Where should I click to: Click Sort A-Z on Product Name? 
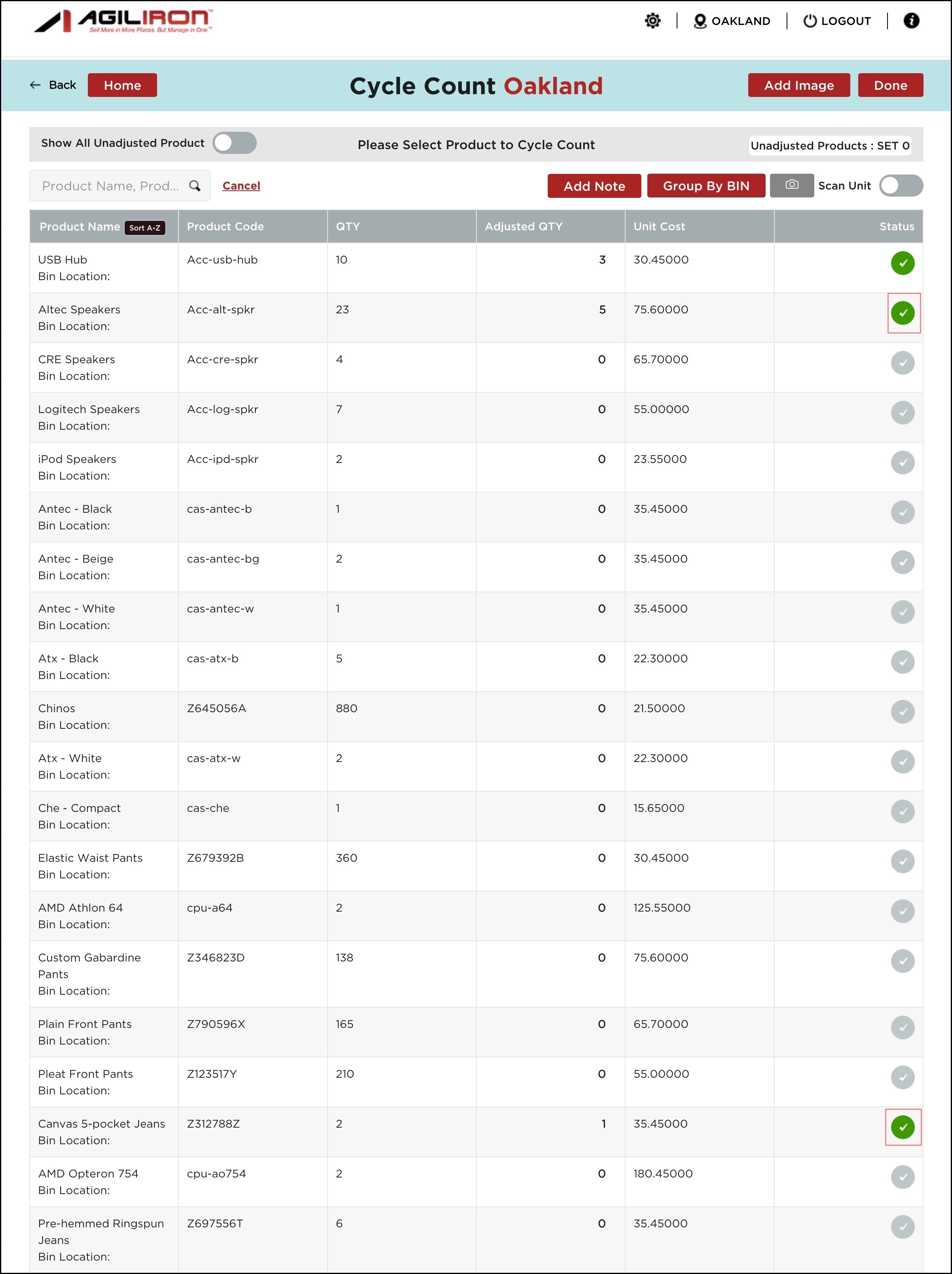(x=144, y=227)
